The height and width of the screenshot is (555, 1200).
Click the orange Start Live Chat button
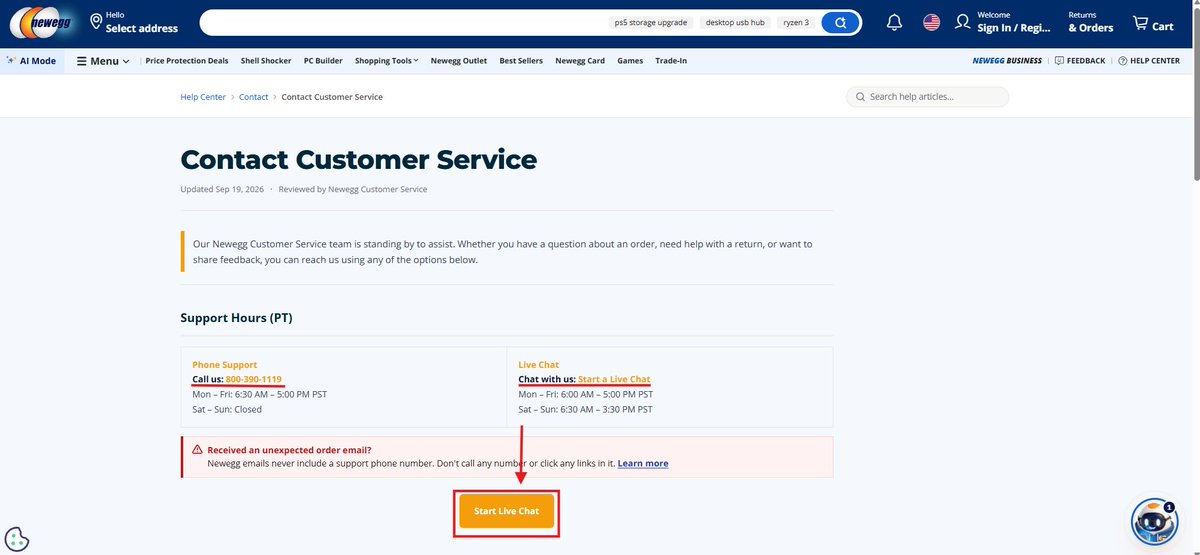[x=506, y=511]
